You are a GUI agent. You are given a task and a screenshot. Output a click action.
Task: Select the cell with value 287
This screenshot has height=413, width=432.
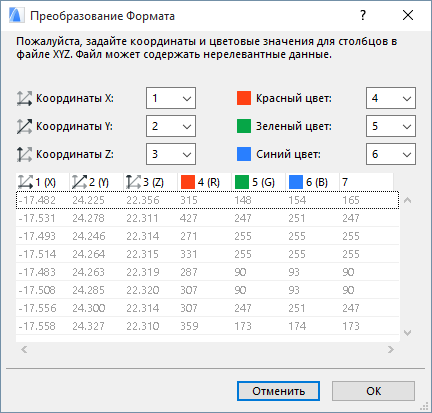(x=189, y=272)
